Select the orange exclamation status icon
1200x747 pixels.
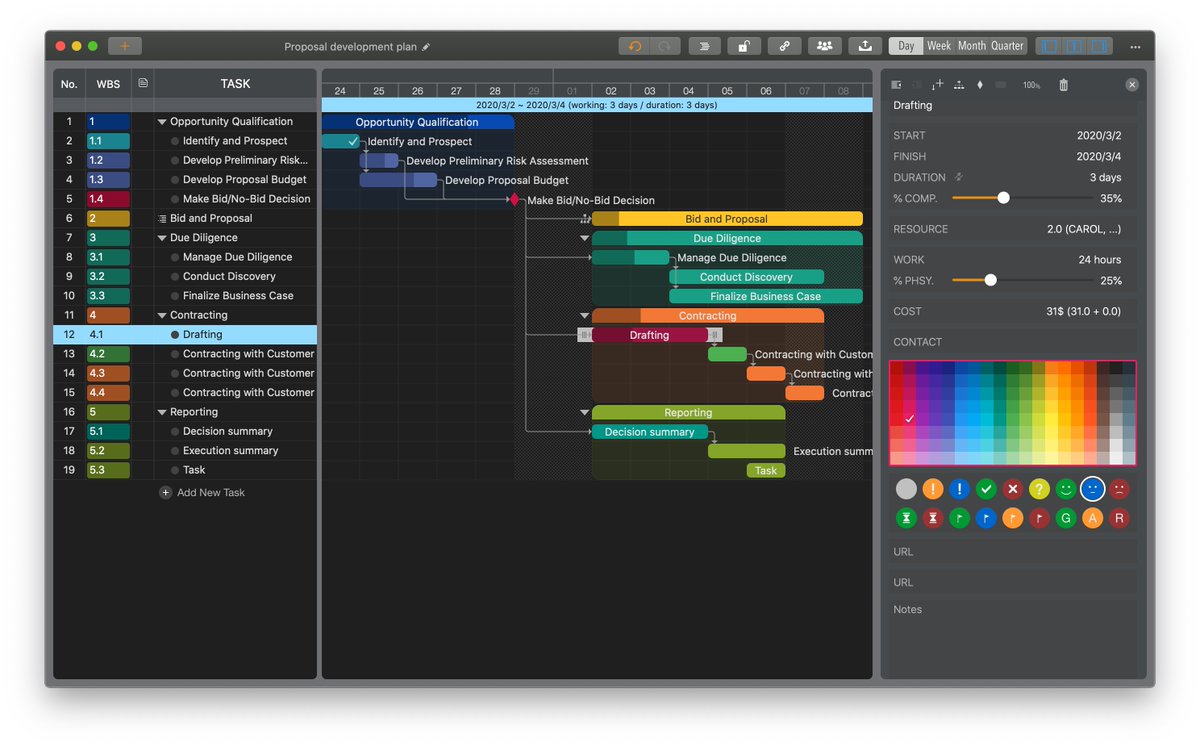click(933, 489)
